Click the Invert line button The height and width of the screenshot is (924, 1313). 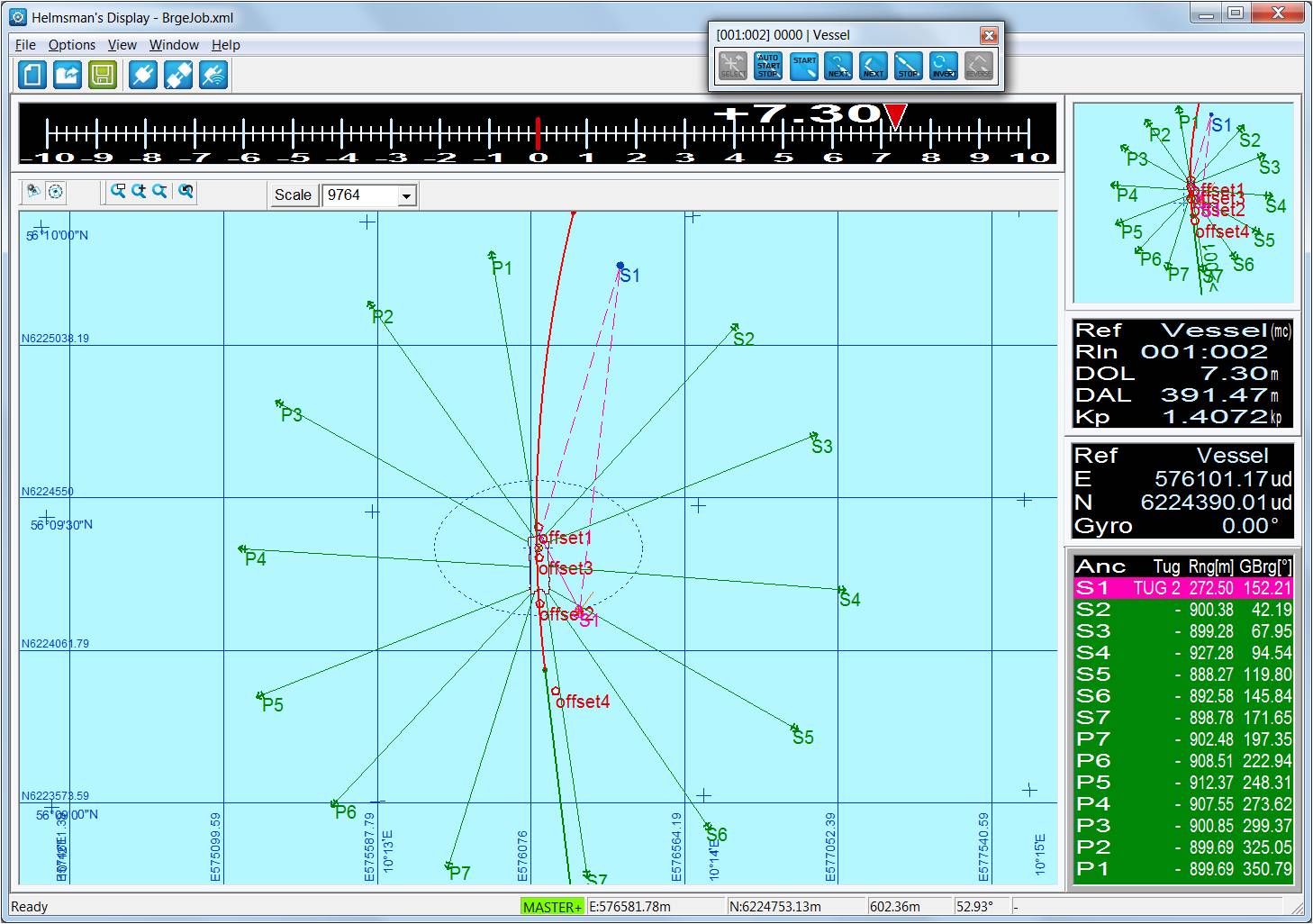[x=944, y=66]
